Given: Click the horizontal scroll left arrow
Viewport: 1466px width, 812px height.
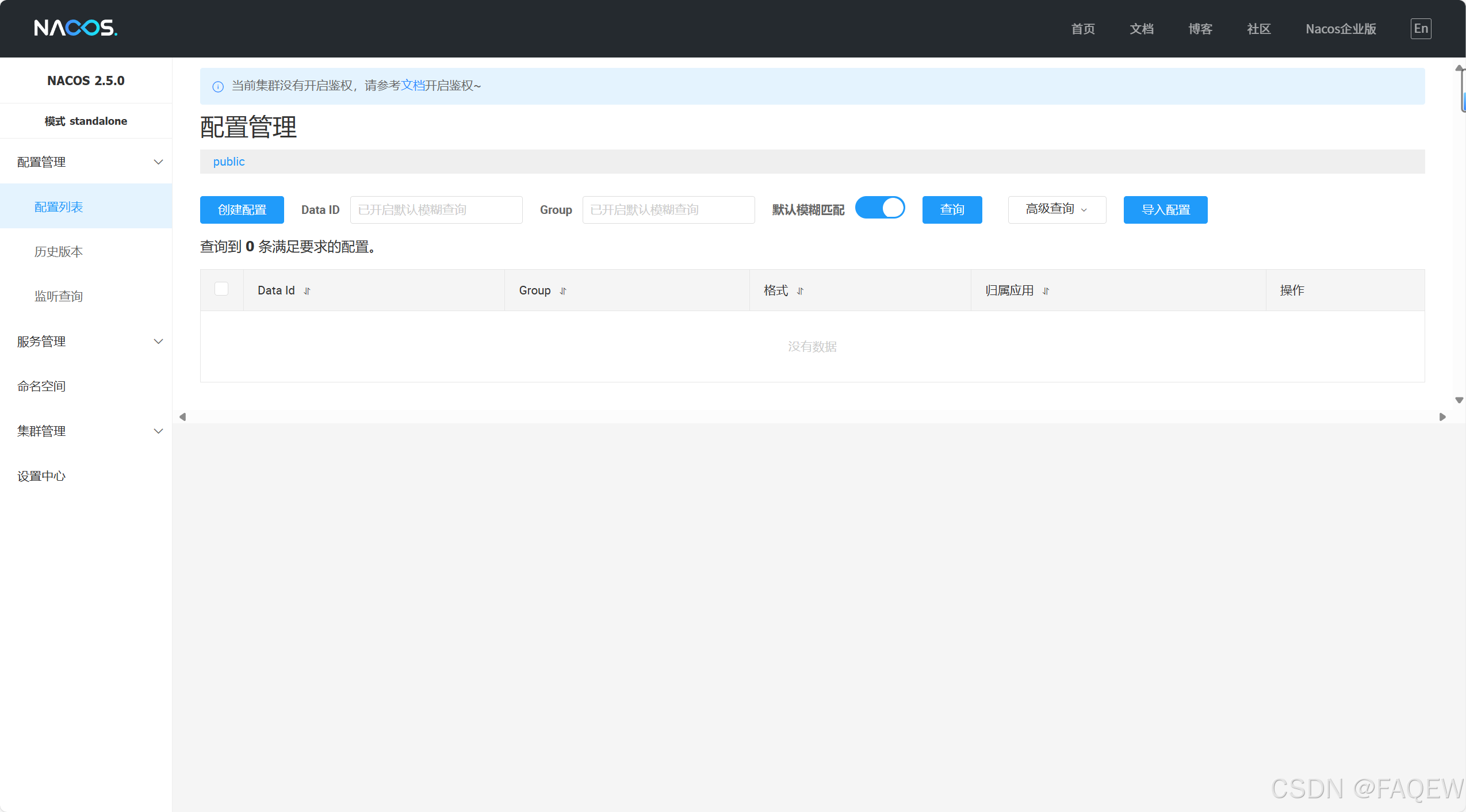Looking at the screenshot, I should (x=183, y=417).
